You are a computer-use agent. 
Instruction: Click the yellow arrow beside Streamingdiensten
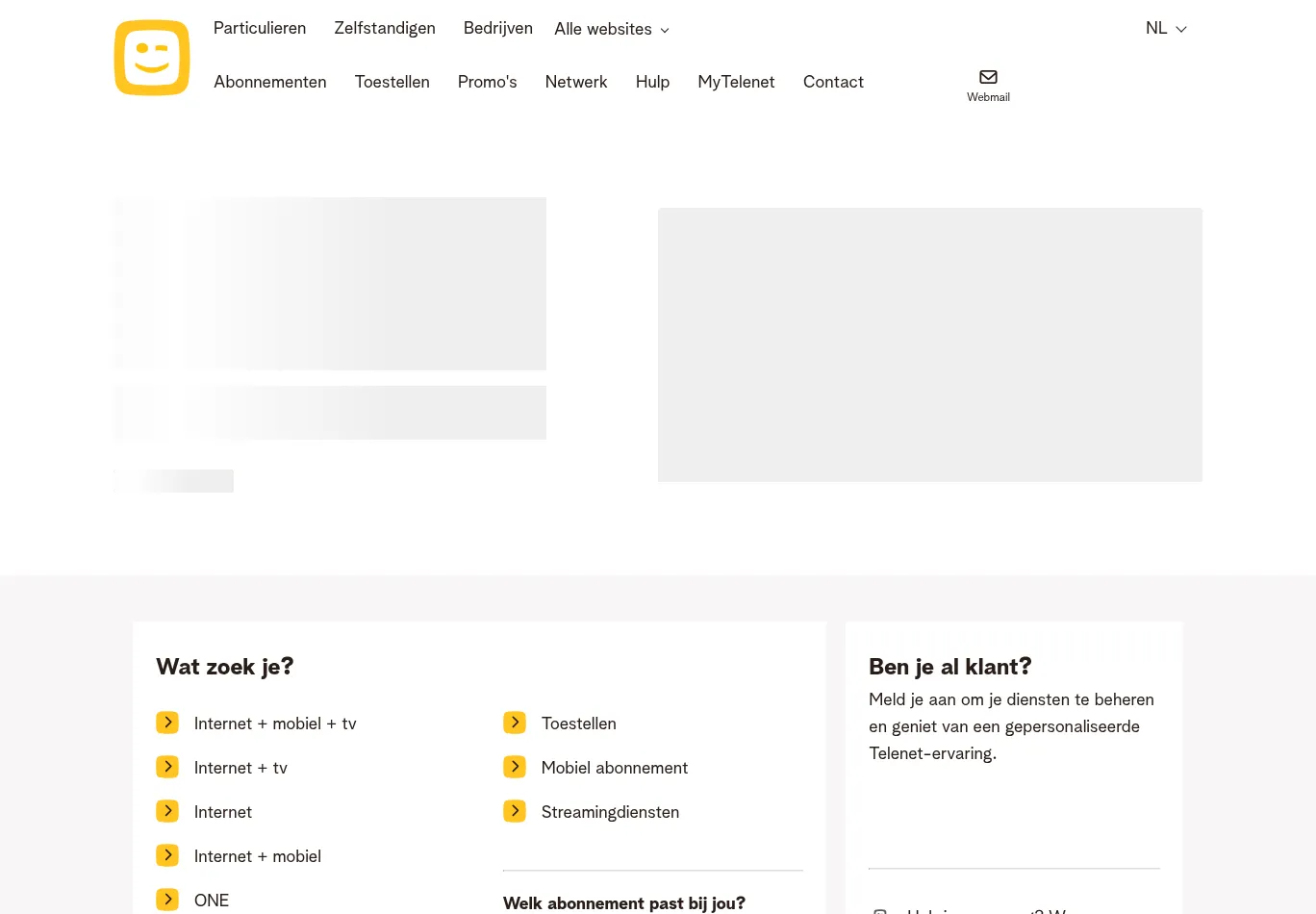pyautogui.click(x=515, y=811)
